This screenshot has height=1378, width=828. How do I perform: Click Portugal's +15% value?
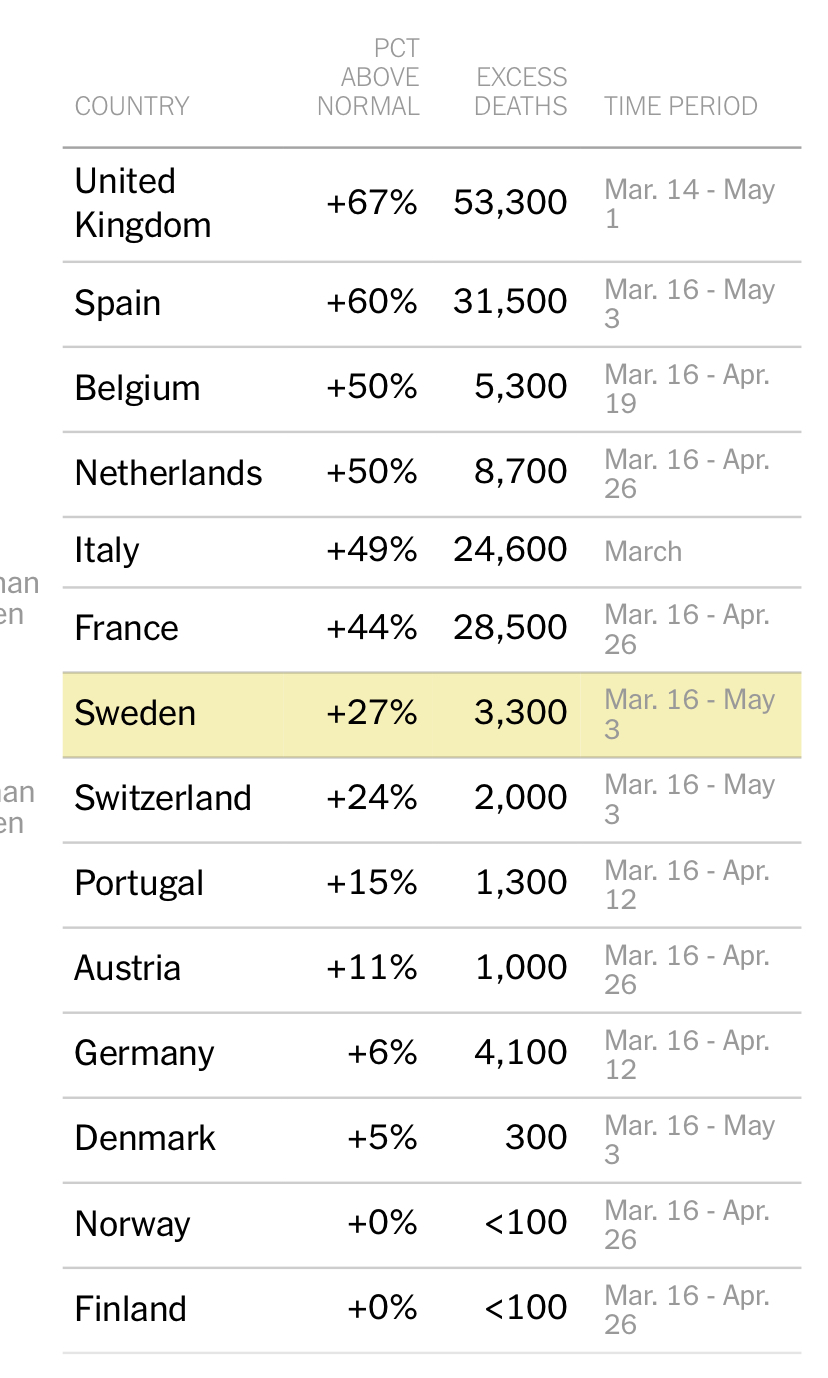coord(372,883)
